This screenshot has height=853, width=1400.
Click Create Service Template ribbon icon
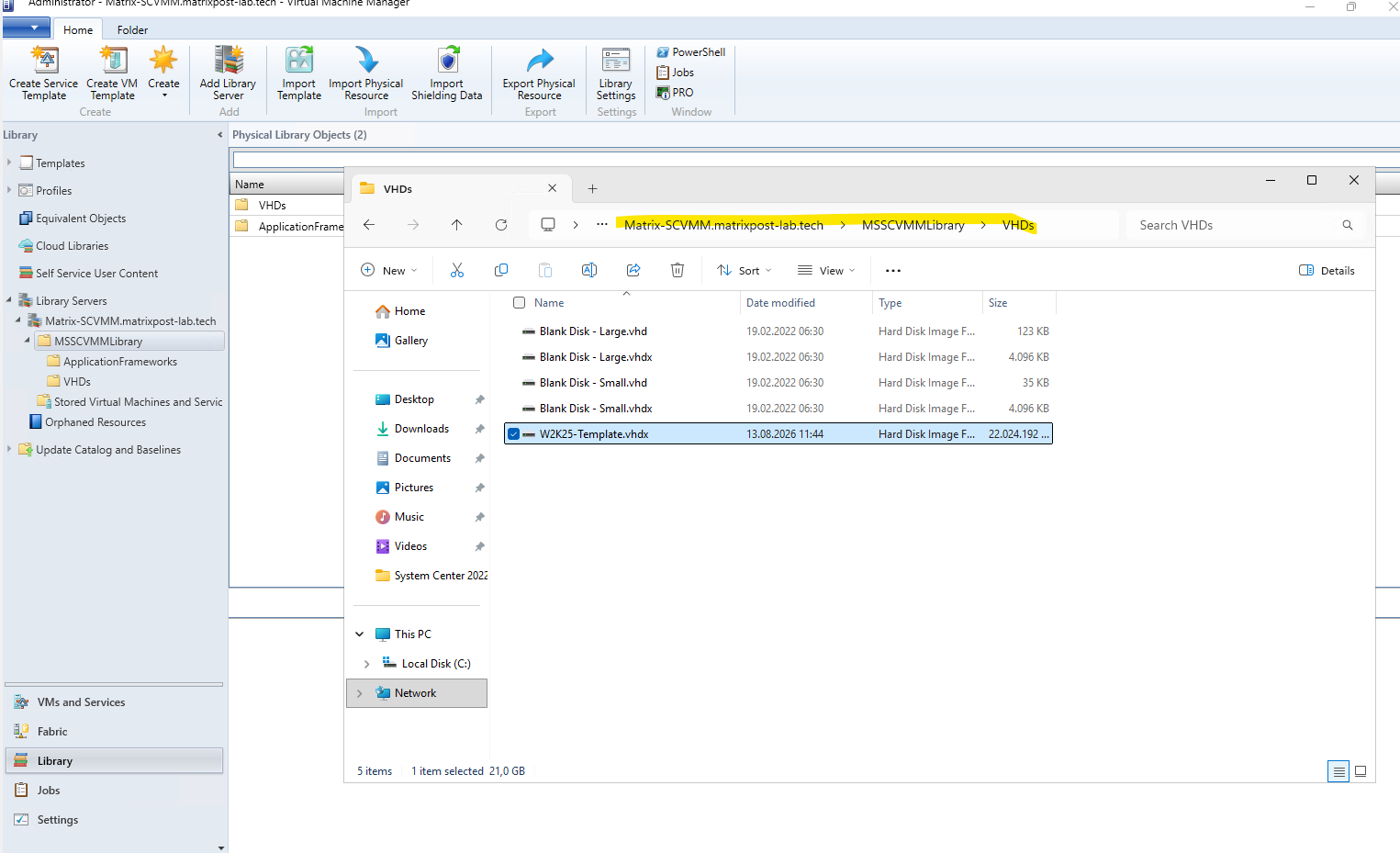(44, 73)
